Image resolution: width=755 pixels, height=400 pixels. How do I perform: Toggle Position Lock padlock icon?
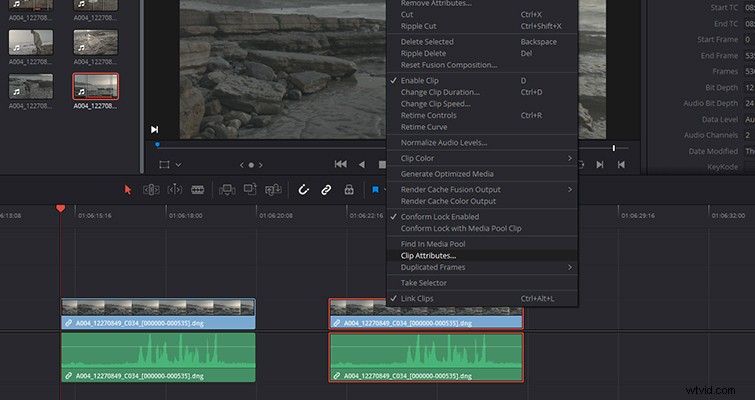click(x=349, y=190)
